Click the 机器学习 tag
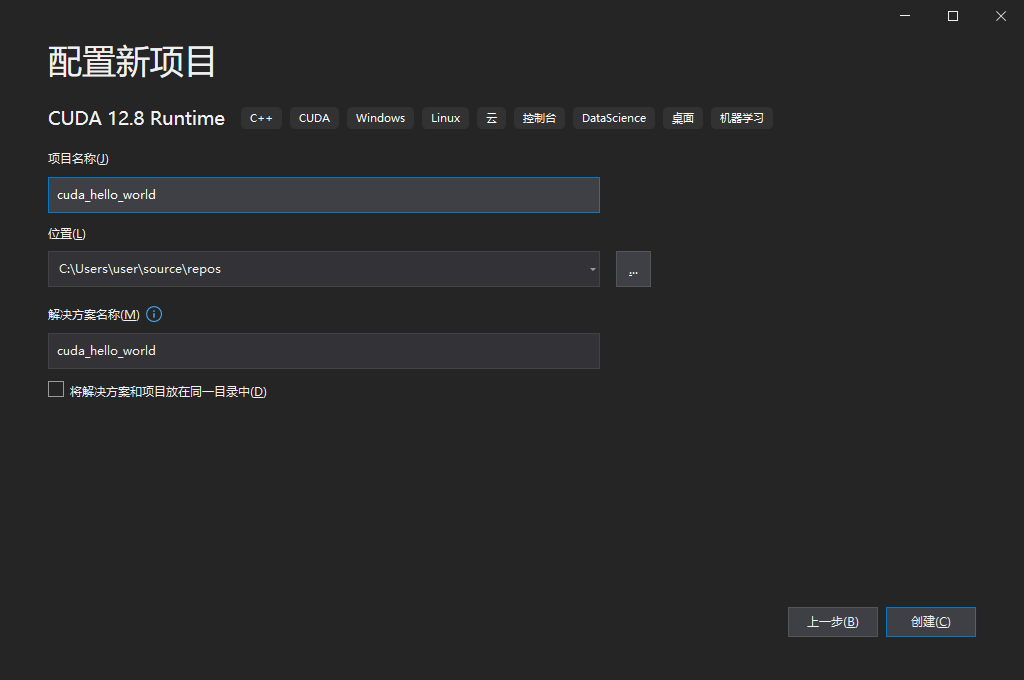The width and height of the screenshot is (1024, 680). [742, 118]
